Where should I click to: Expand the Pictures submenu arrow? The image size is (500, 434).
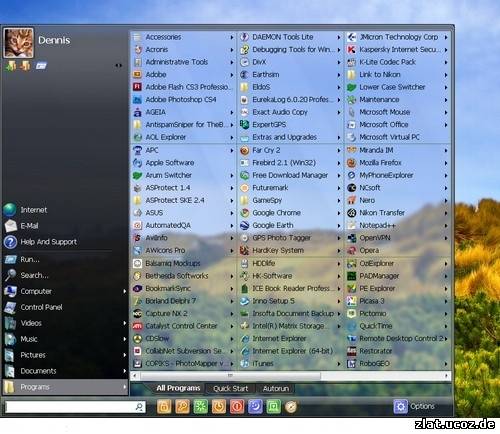pyautogui.click(x=125, y=355)
